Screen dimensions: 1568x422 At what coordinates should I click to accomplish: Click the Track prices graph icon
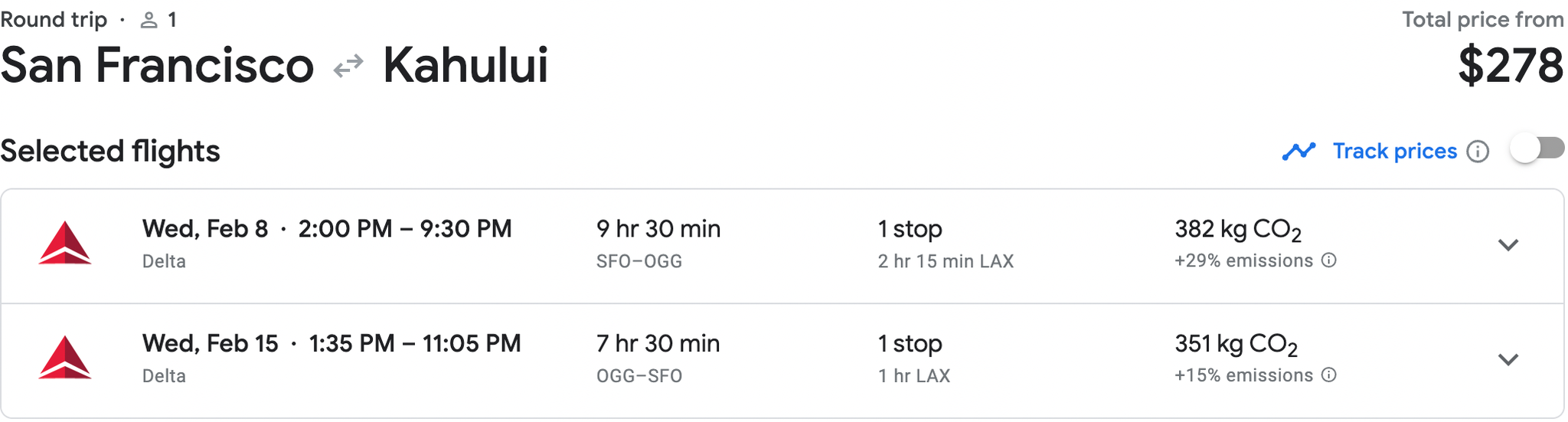pos(1298,152)
